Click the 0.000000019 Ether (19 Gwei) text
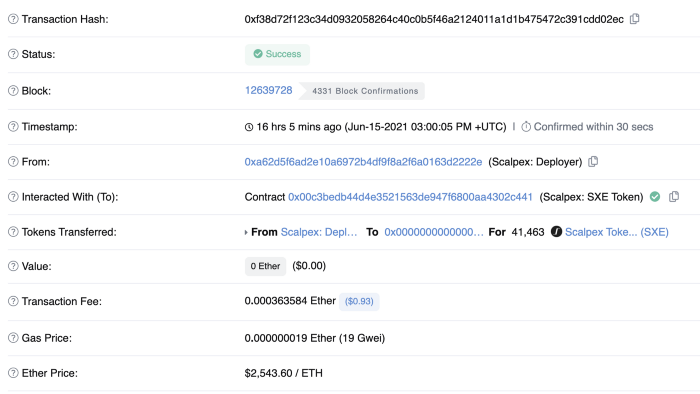The width and height of the screenshot is (700, 394). 315,338
